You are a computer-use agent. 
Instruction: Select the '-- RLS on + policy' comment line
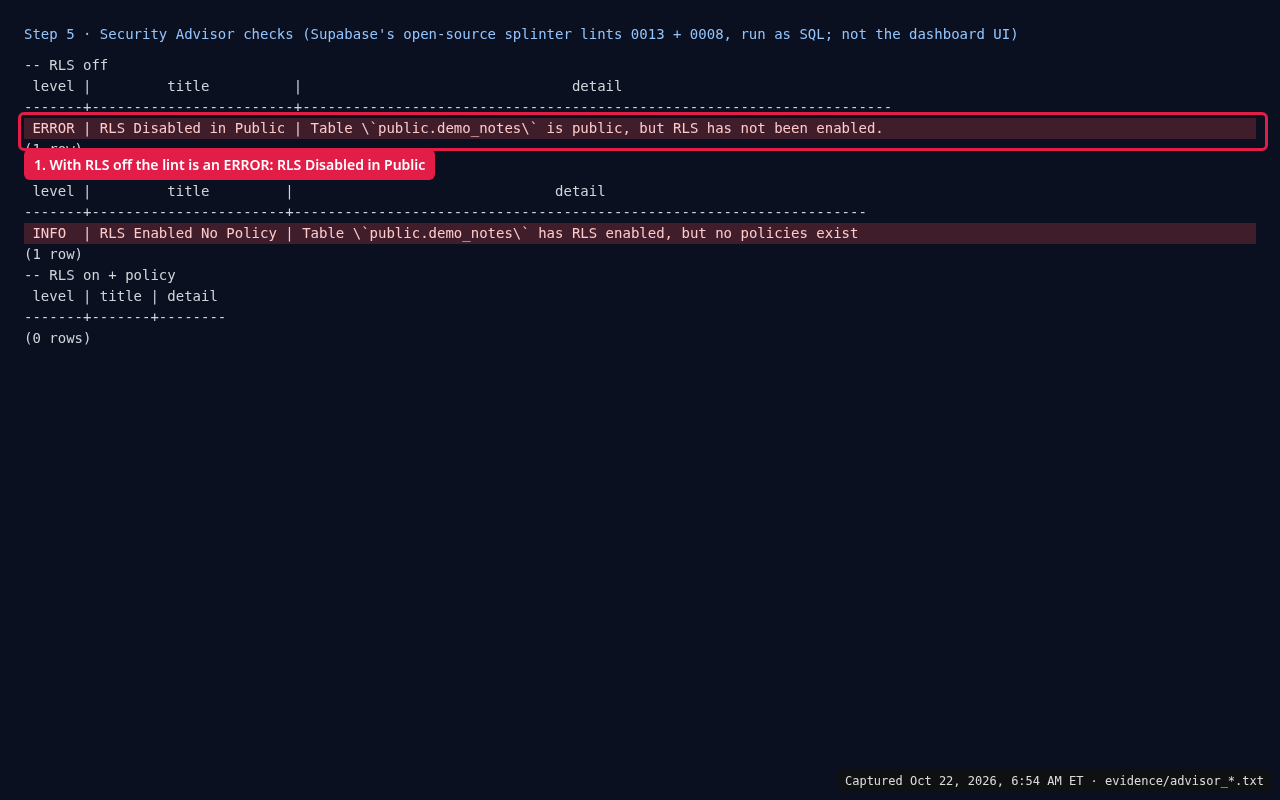click(100, 275)
